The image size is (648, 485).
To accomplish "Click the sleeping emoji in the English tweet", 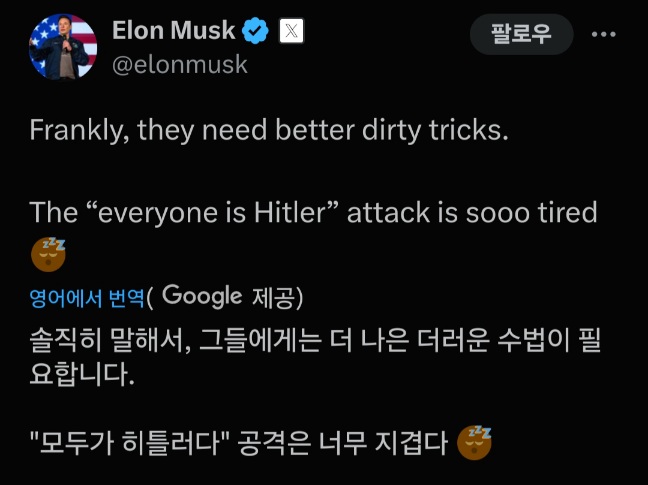I will pyautogui.click(x=48, y=254).
